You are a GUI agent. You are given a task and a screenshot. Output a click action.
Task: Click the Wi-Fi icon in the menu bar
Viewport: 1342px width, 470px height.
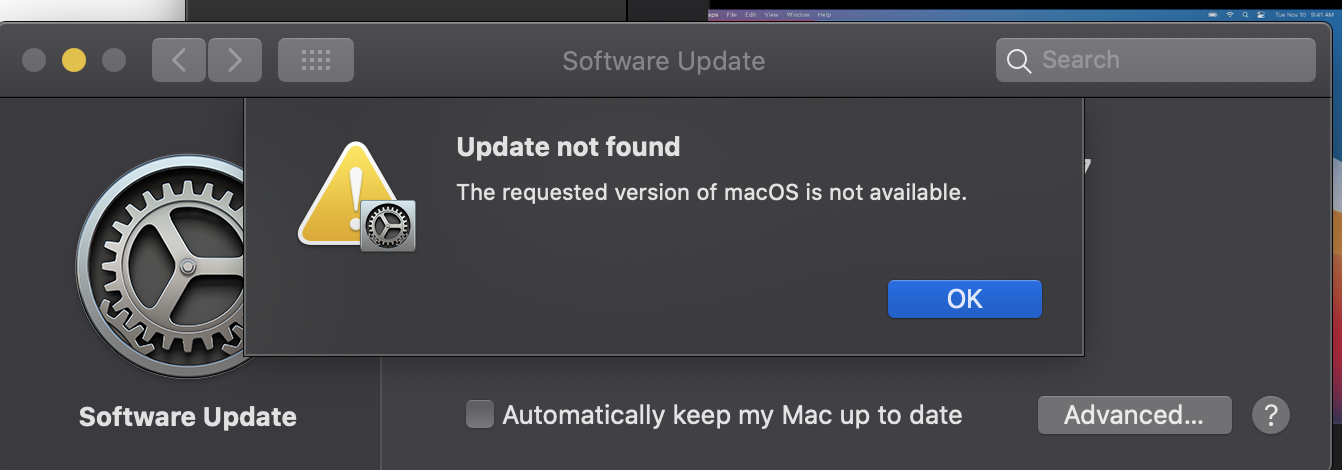click(1229, 15)
